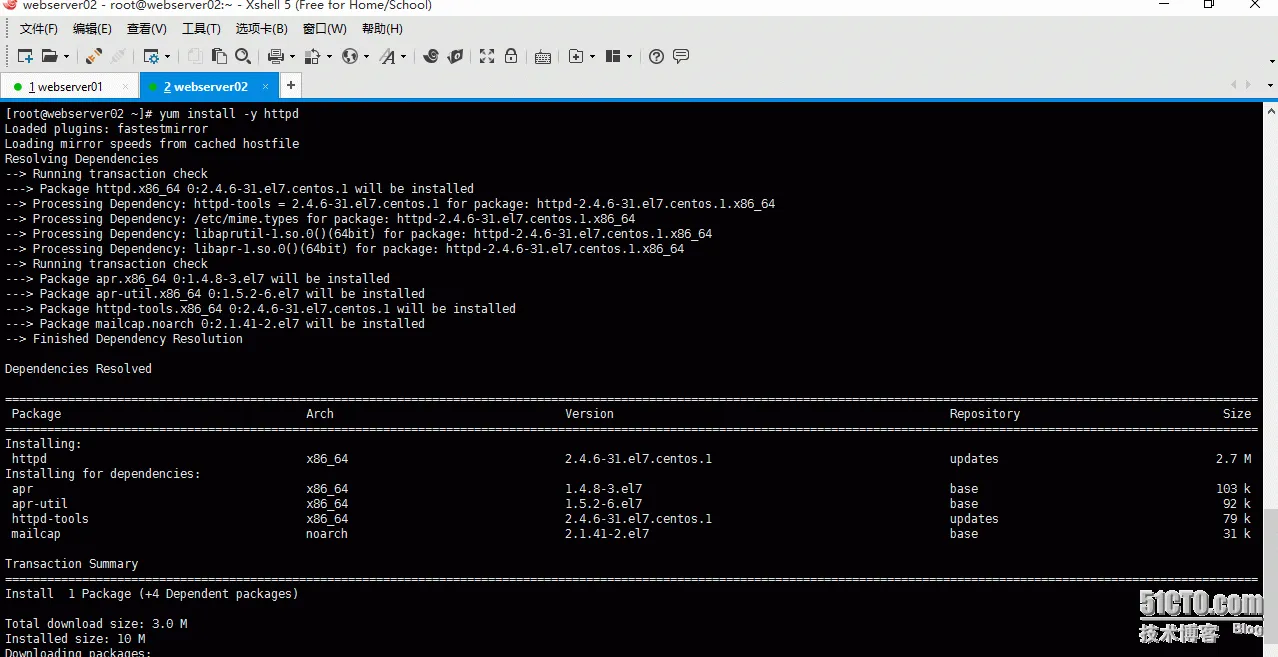Screen dimensions: 1278x657
Task: Click the Font icon
Action: (387, 56)
